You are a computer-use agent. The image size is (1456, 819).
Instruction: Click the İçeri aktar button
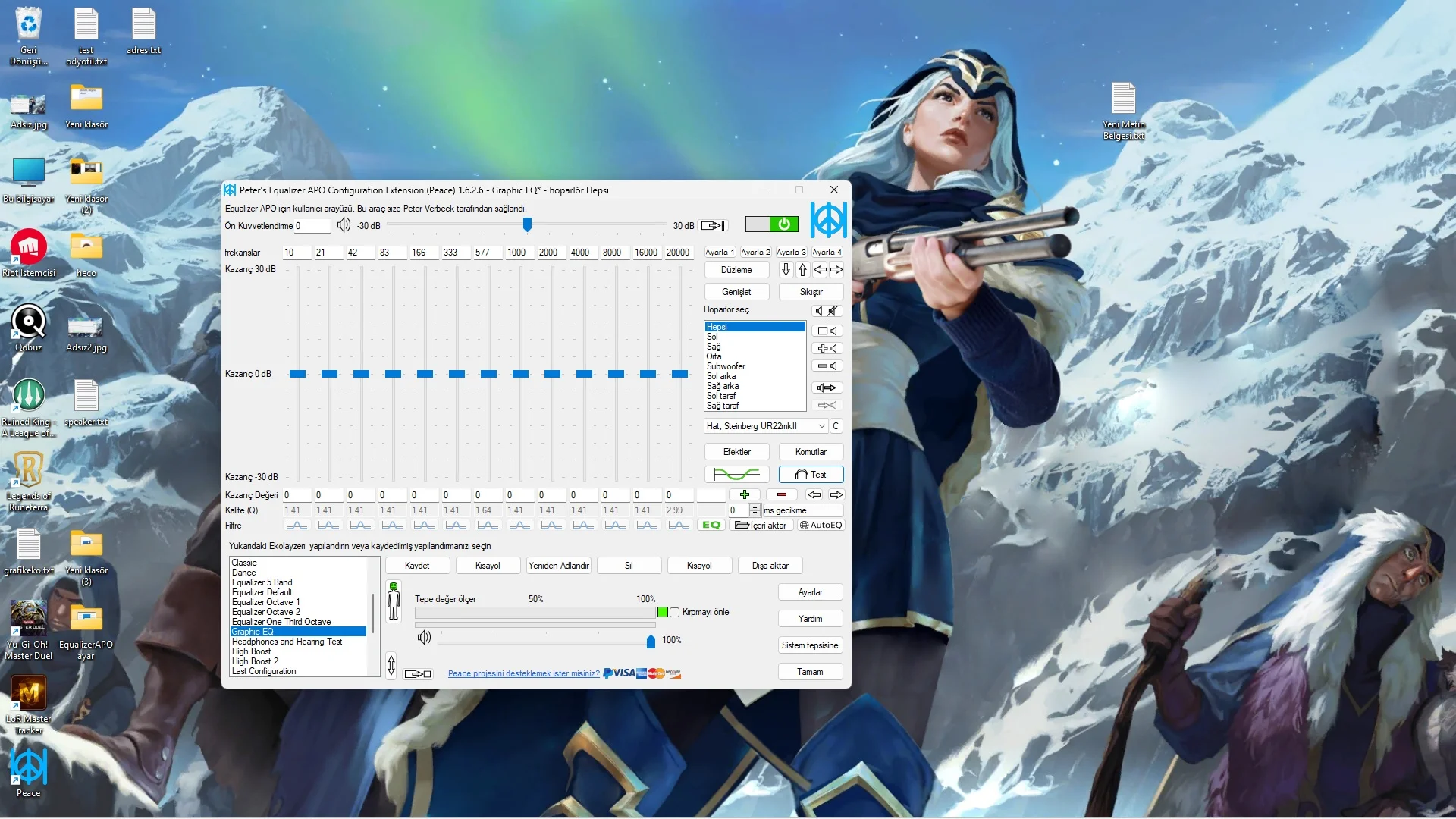tap(761, 526)
